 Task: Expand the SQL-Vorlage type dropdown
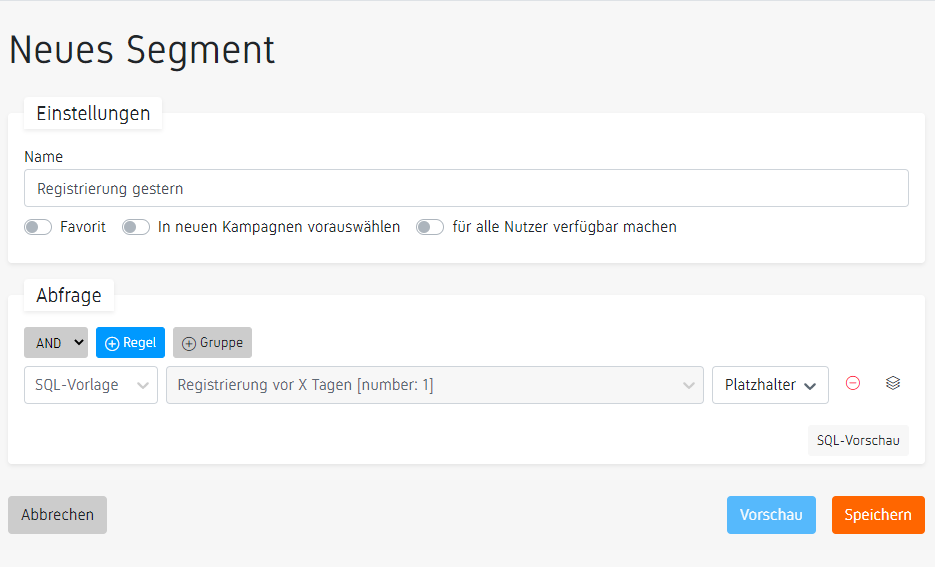pyautogui.click(x=91, y=385)
